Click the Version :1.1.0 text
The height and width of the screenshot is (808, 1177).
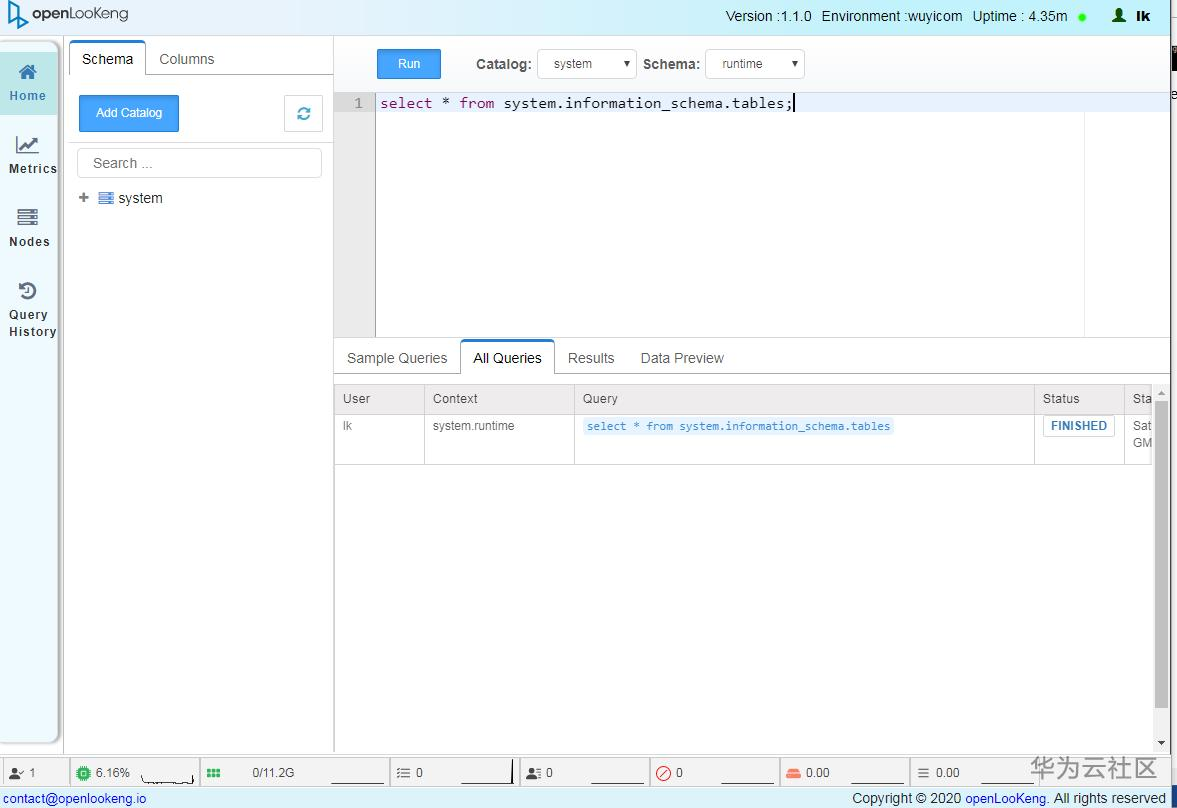click(x=768, y=17)
